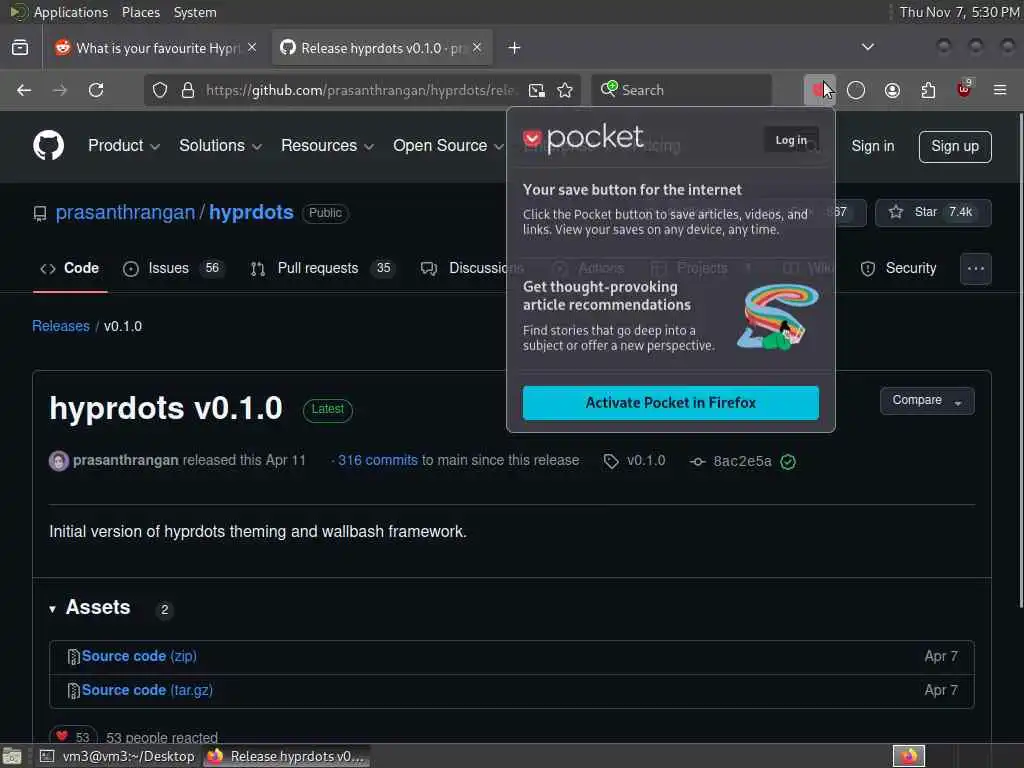
Task: Click the Release hyprdots taskbar window item
Action: click(287, 756)
